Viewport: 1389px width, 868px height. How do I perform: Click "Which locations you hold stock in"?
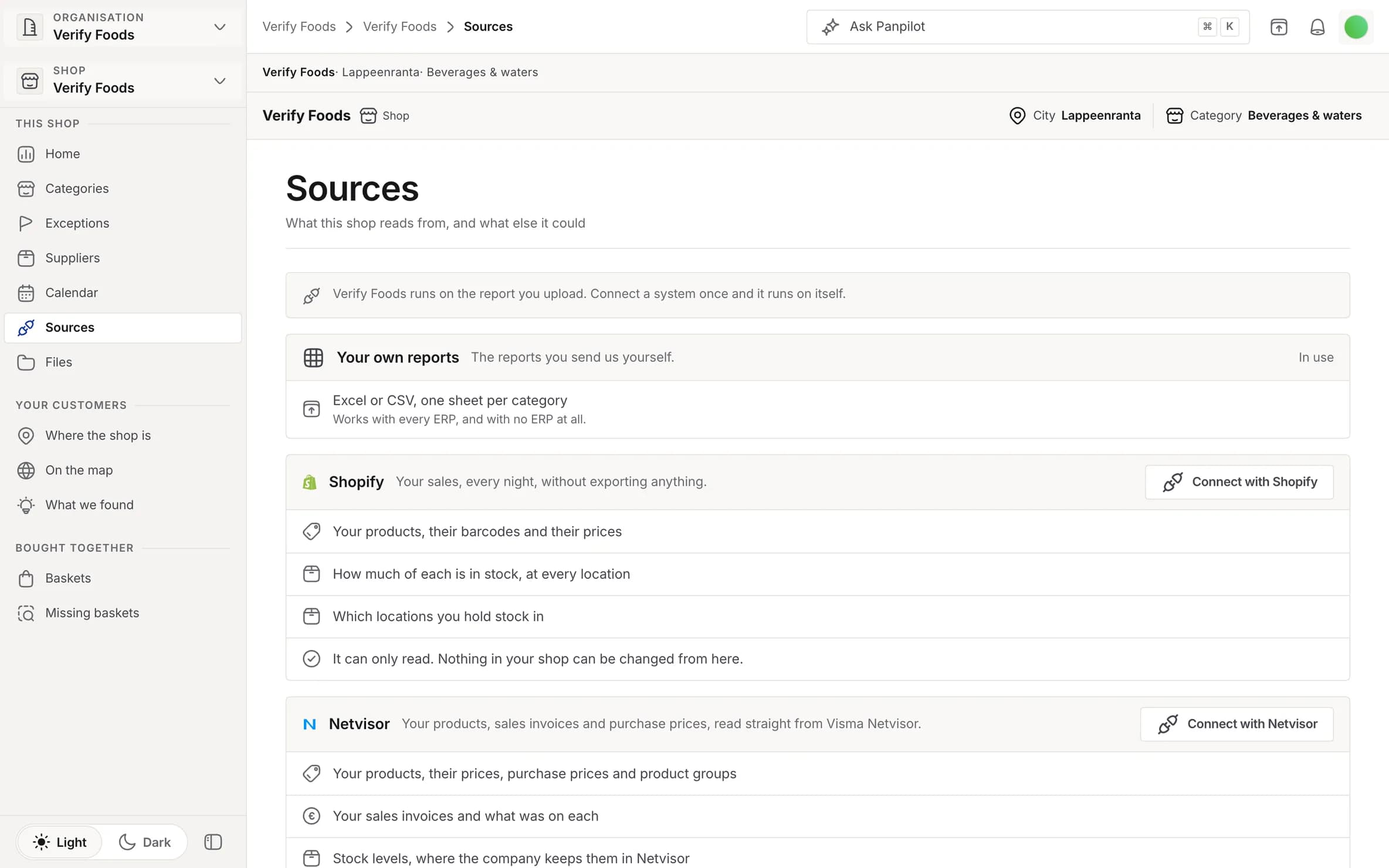point(438,616)
